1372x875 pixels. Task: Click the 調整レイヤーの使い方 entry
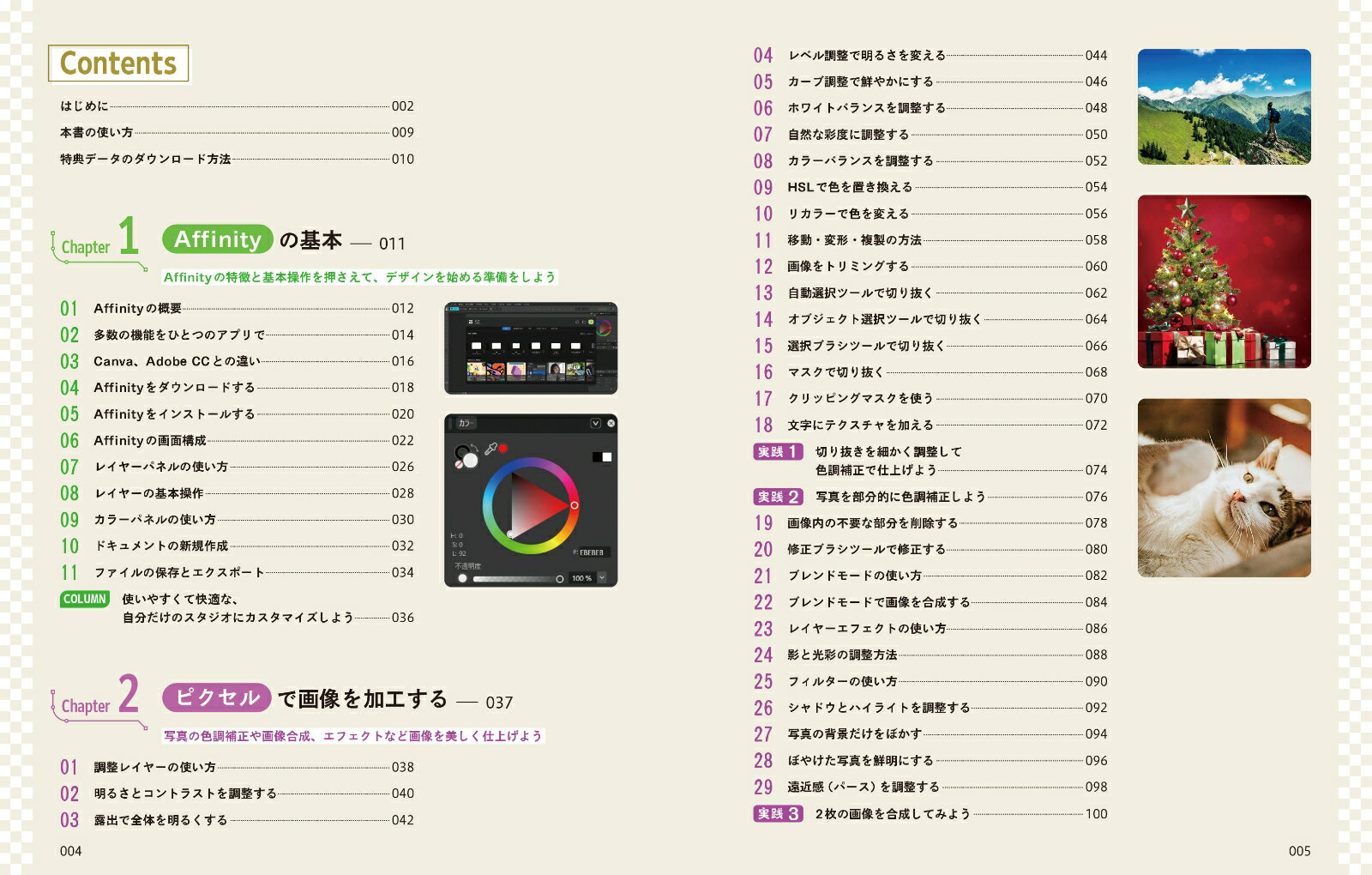[237, 768]
